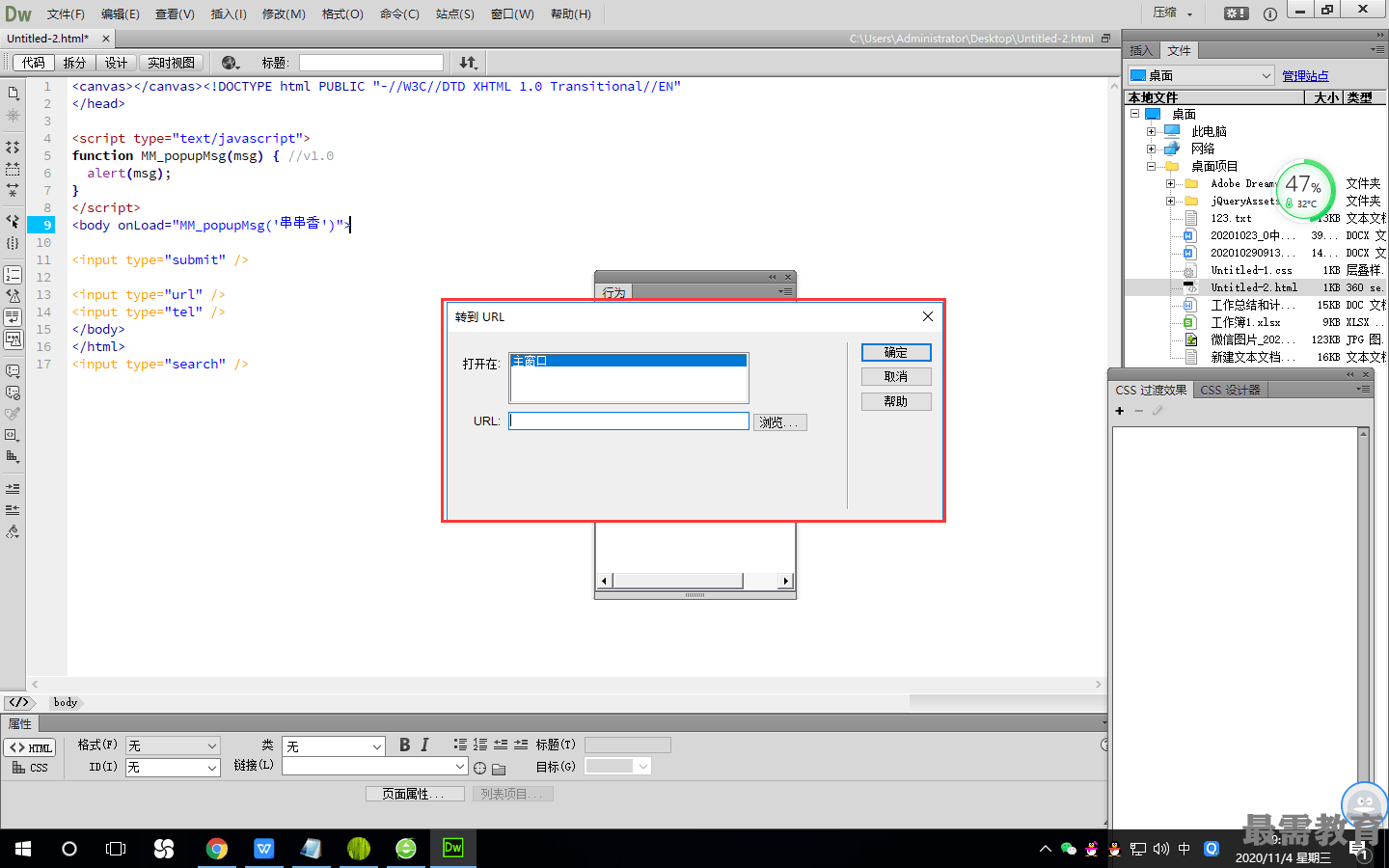
Task: Toggle Highlight Invalid Code icon
Action: pos(13,296)
